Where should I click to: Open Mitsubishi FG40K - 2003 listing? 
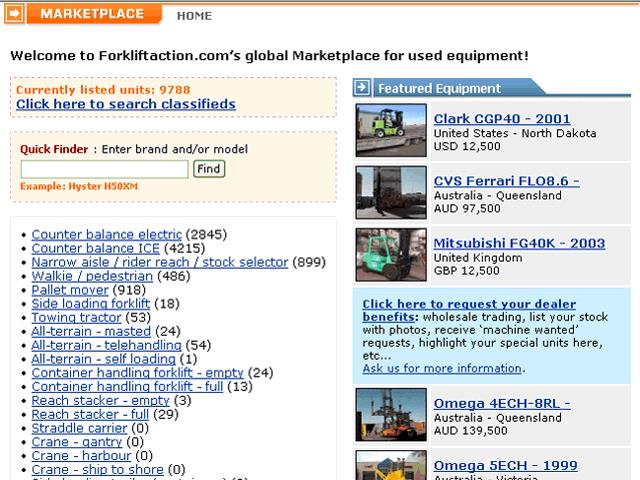(519, 243)
